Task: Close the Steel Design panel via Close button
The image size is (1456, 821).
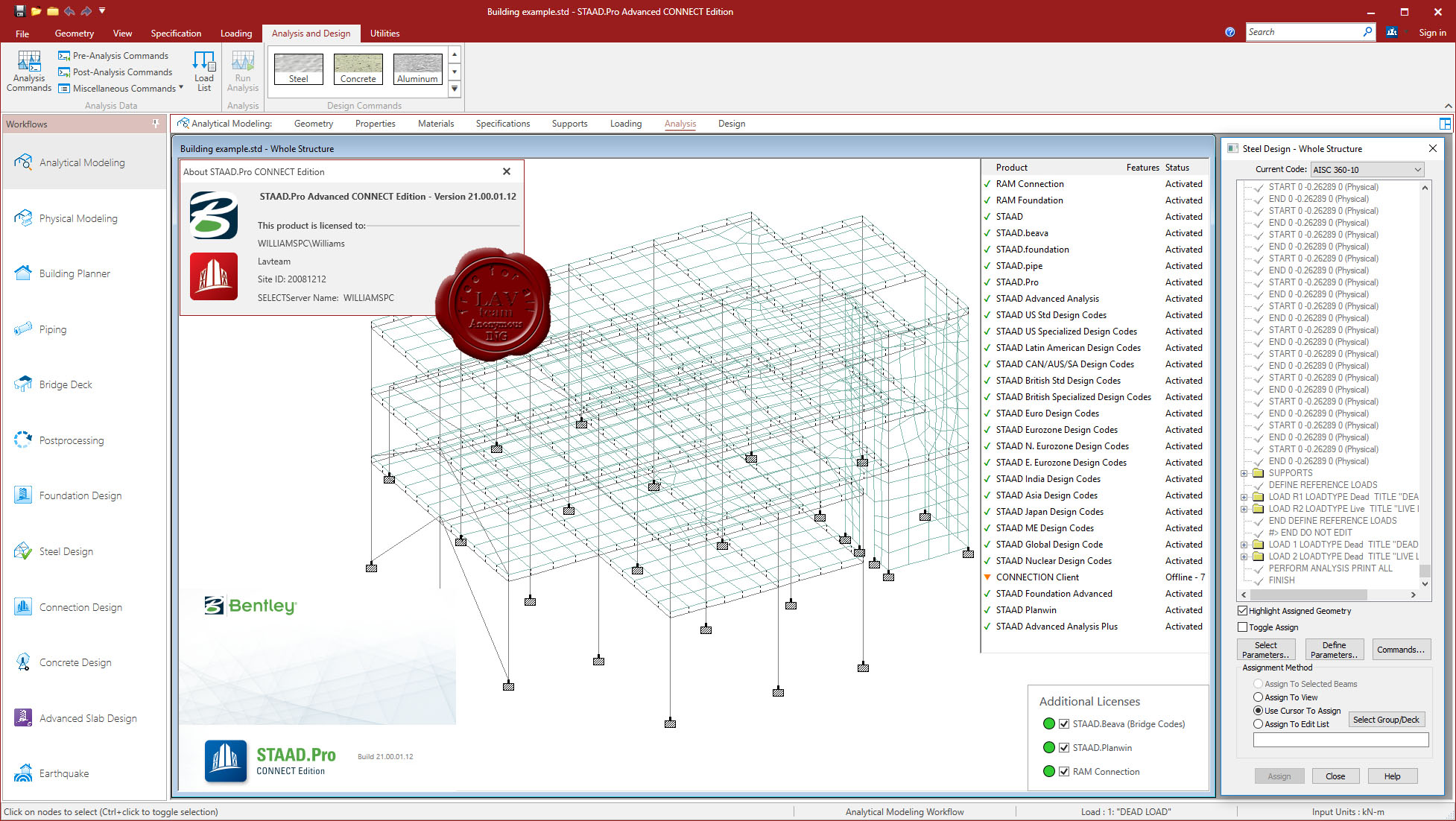Action: (x=1335, y=776)
